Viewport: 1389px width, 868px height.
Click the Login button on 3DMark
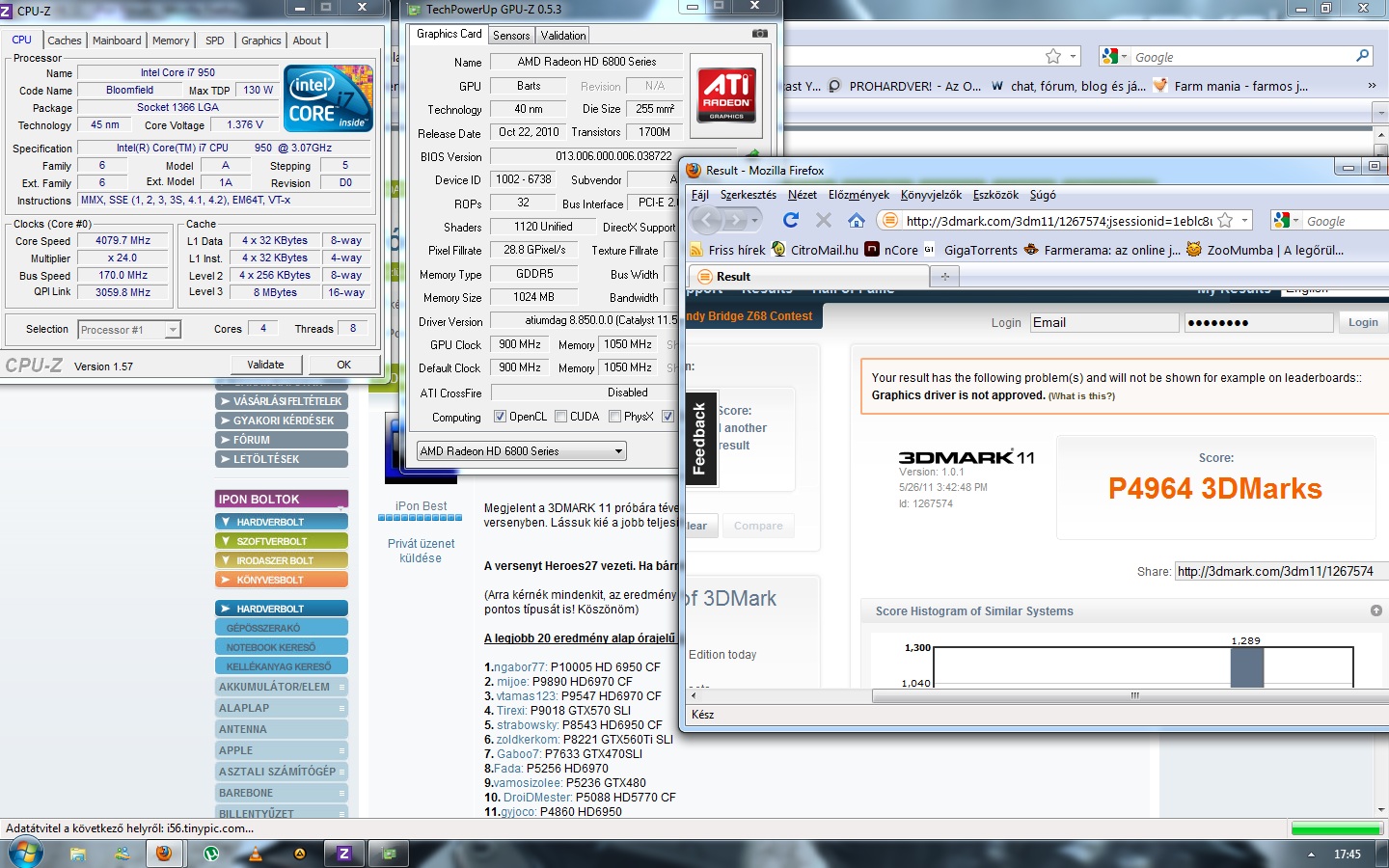pos(1363,322)
